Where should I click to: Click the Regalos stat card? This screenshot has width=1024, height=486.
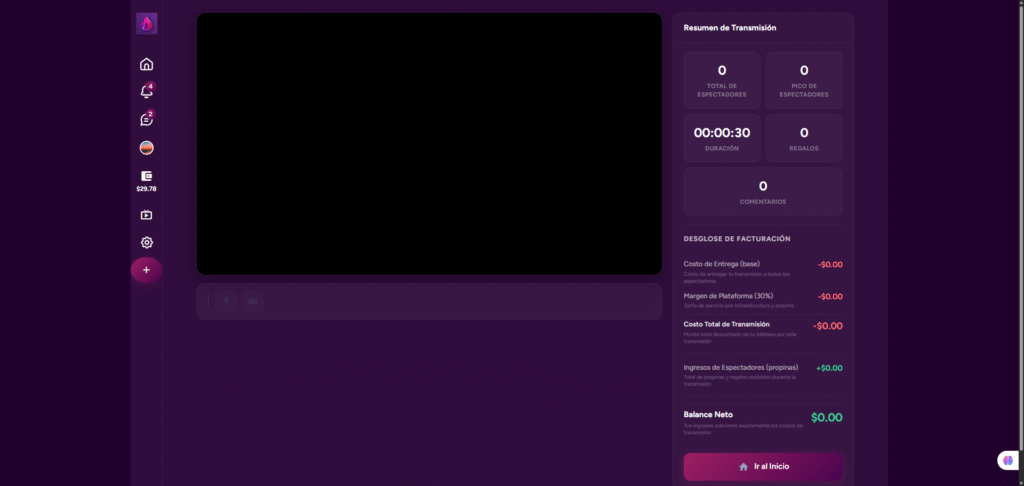click(x=803, y=138)
